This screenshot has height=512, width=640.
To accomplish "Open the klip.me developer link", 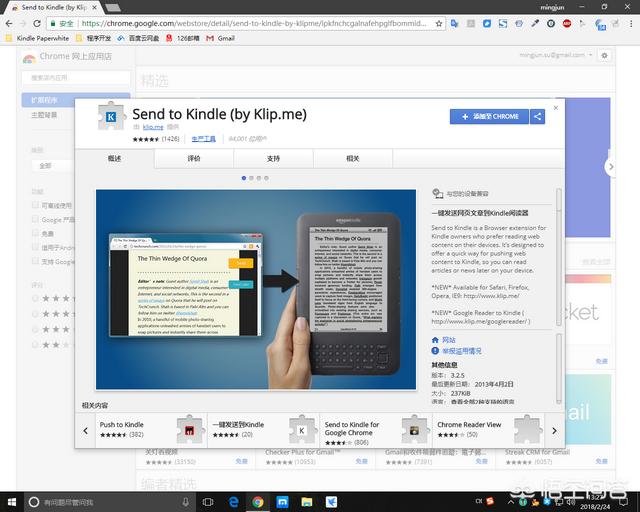I will (153, 127).
